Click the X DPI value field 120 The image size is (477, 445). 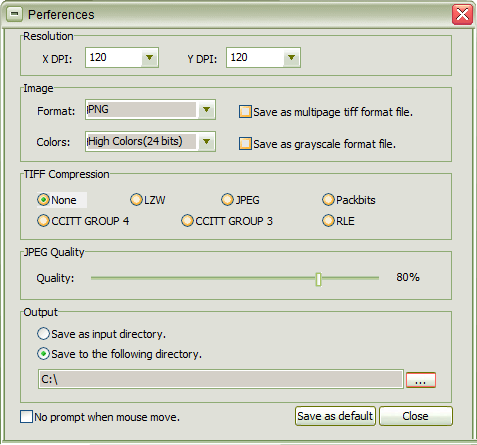coord(114,58)
